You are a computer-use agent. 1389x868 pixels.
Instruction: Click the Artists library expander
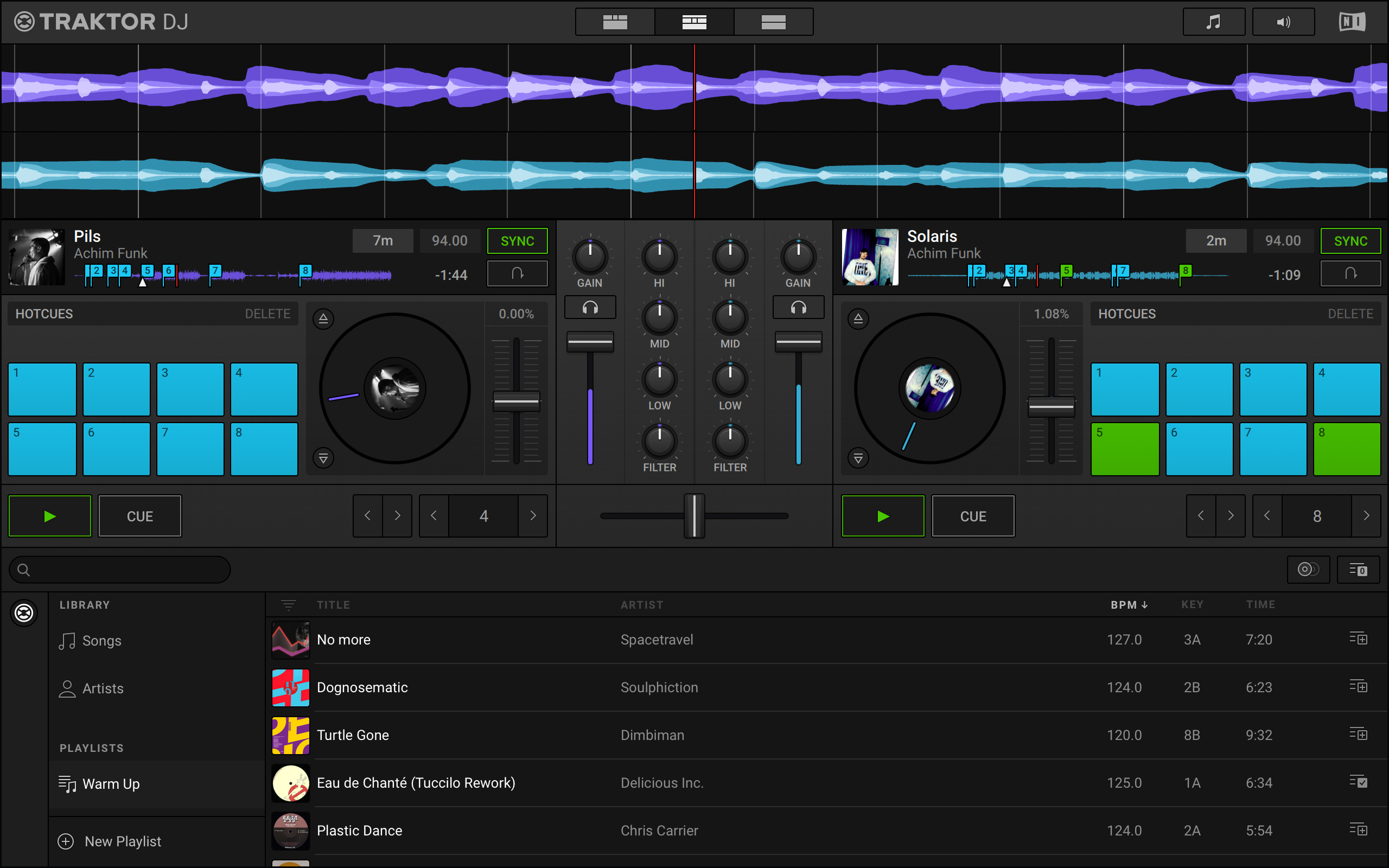click(101, 688)
